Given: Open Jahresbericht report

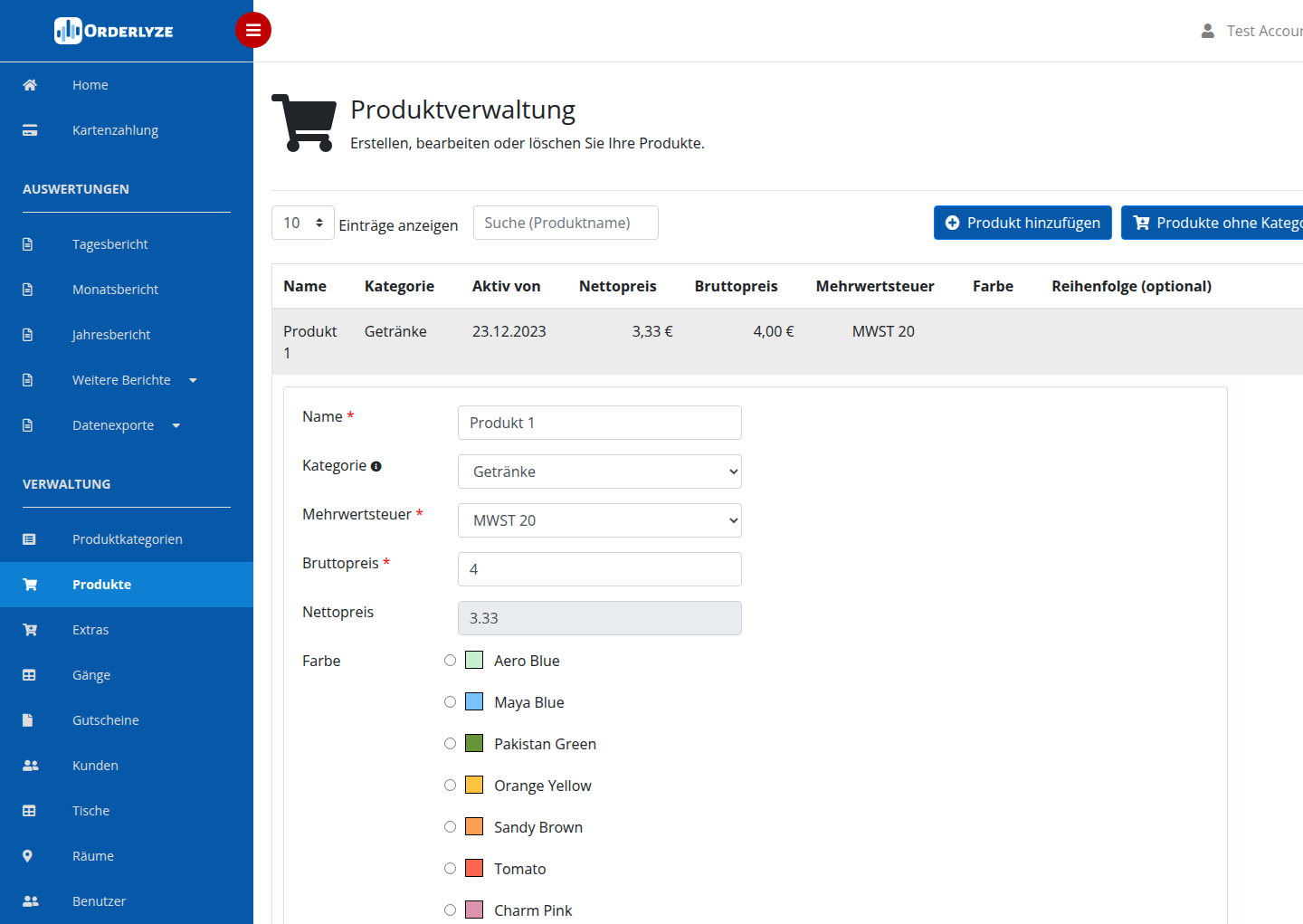Looking at the screenshot, I should click(111, 335).
